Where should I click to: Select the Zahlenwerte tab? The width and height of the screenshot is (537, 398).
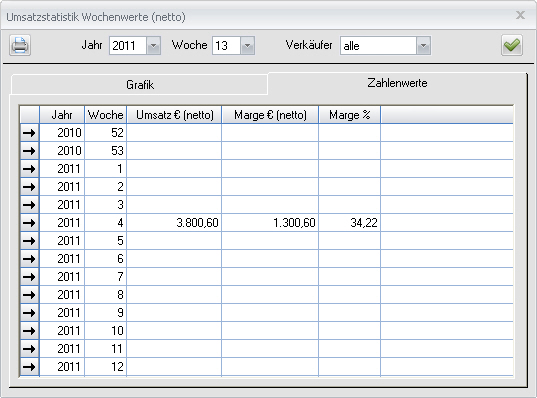[397, 83]
